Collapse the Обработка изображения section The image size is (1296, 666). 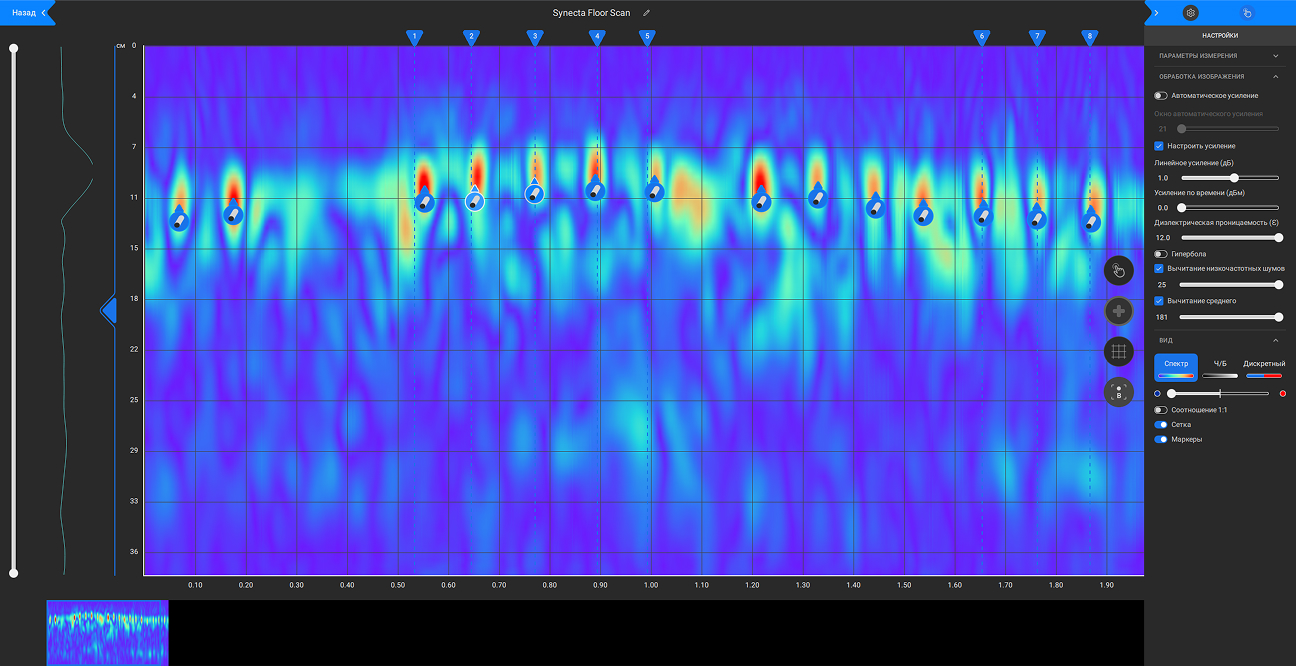1275,76
